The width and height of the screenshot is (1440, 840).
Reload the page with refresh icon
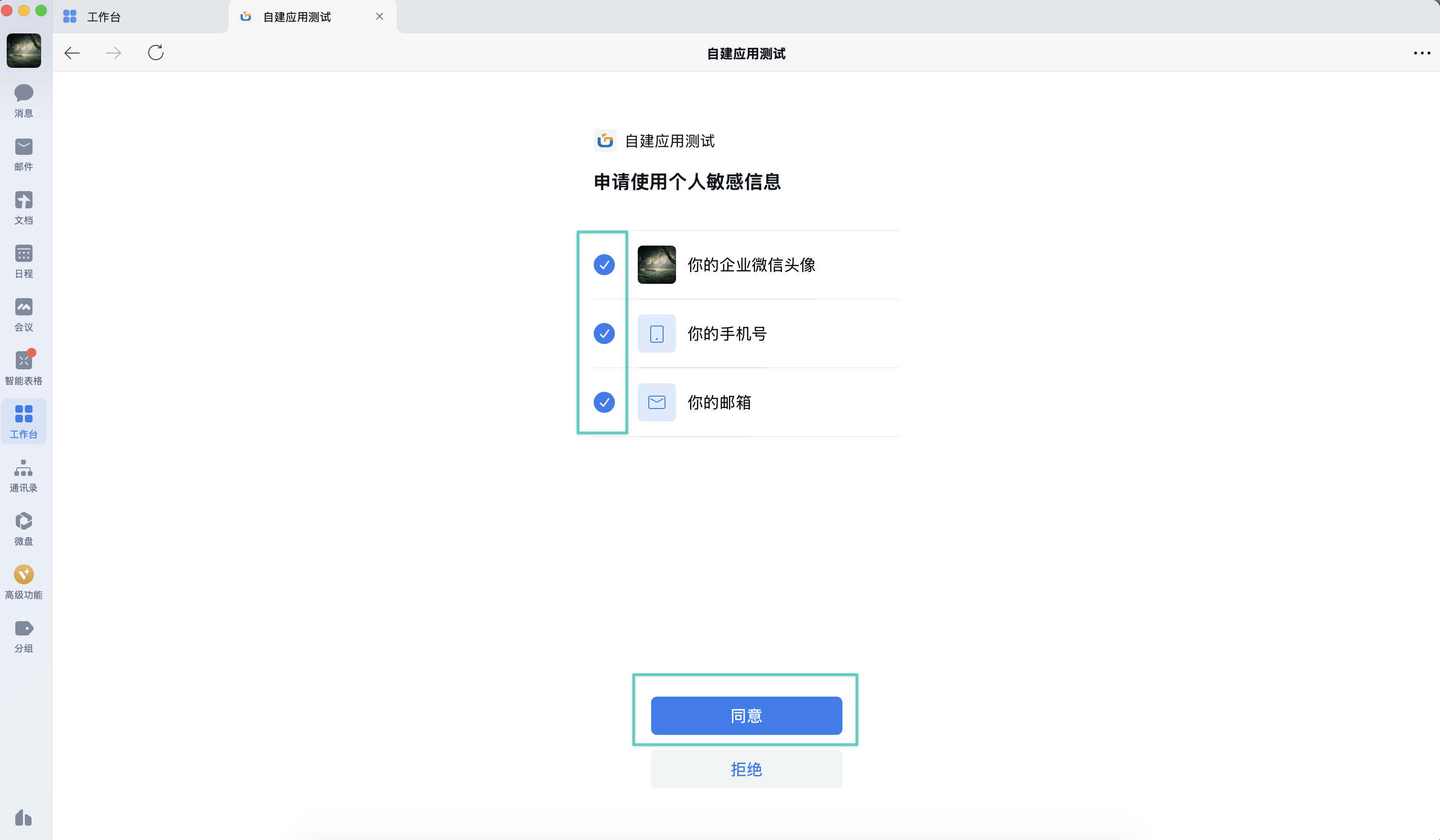click(155, 53)
